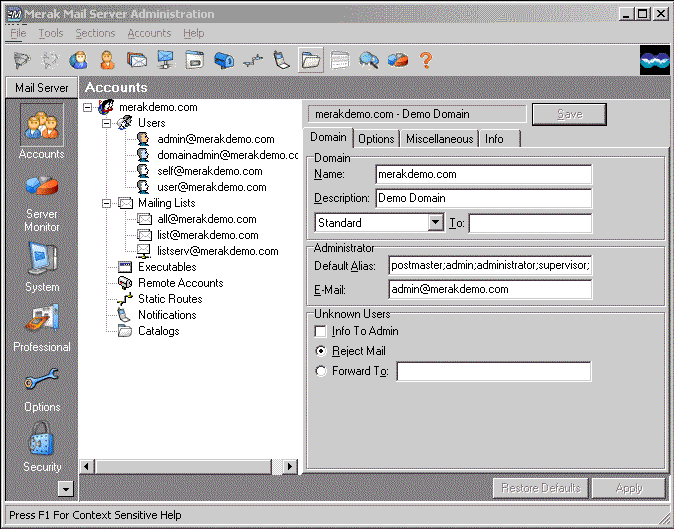Screen dimensions: 674x529
Task: Collapse the Users tree branch
Action: tap(106, 123)
